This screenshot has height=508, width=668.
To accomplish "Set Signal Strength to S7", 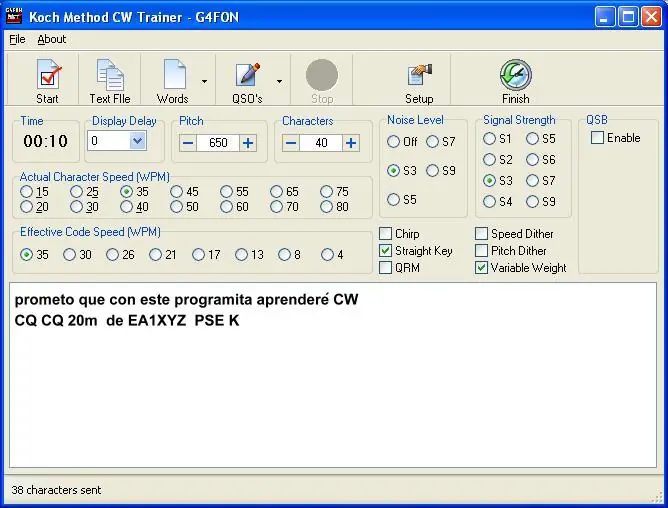I will pos(533,180).
